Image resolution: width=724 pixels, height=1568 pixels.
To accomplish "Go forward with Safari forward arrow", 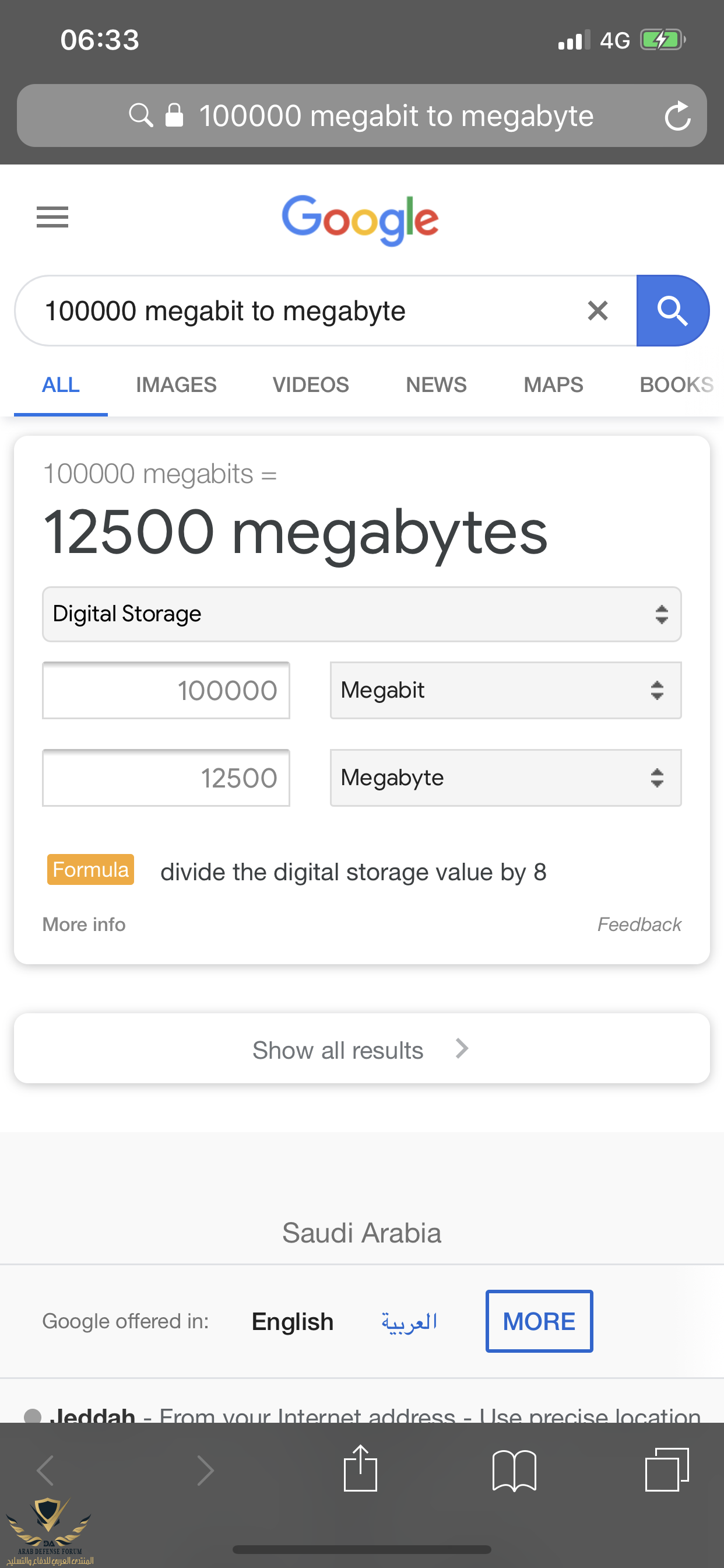I will [205, 1471].
